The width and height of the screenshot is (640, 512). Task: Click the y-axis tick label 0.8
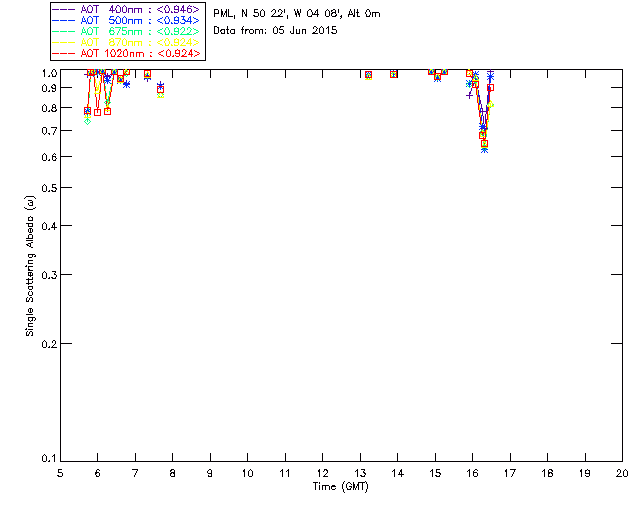point(49,108)
